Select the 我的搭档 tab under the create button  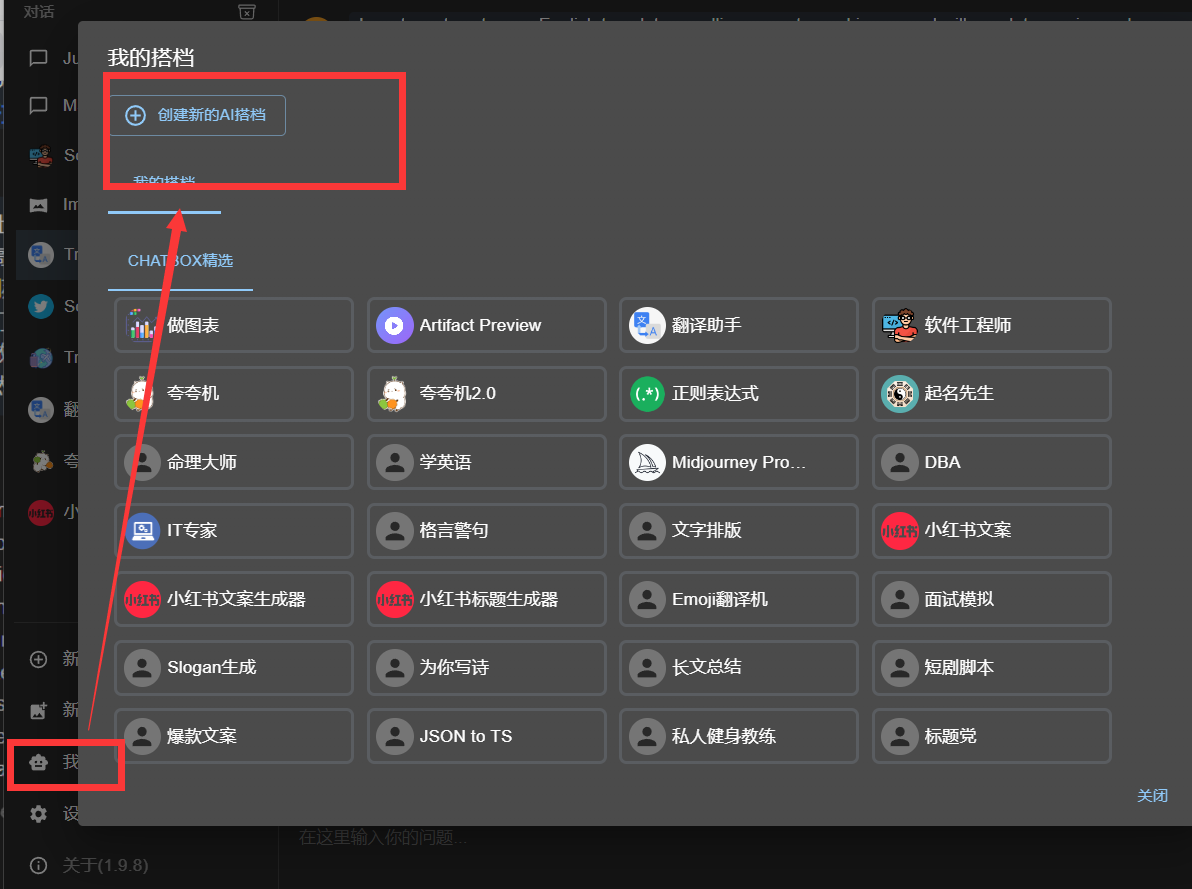click(164, 184)
